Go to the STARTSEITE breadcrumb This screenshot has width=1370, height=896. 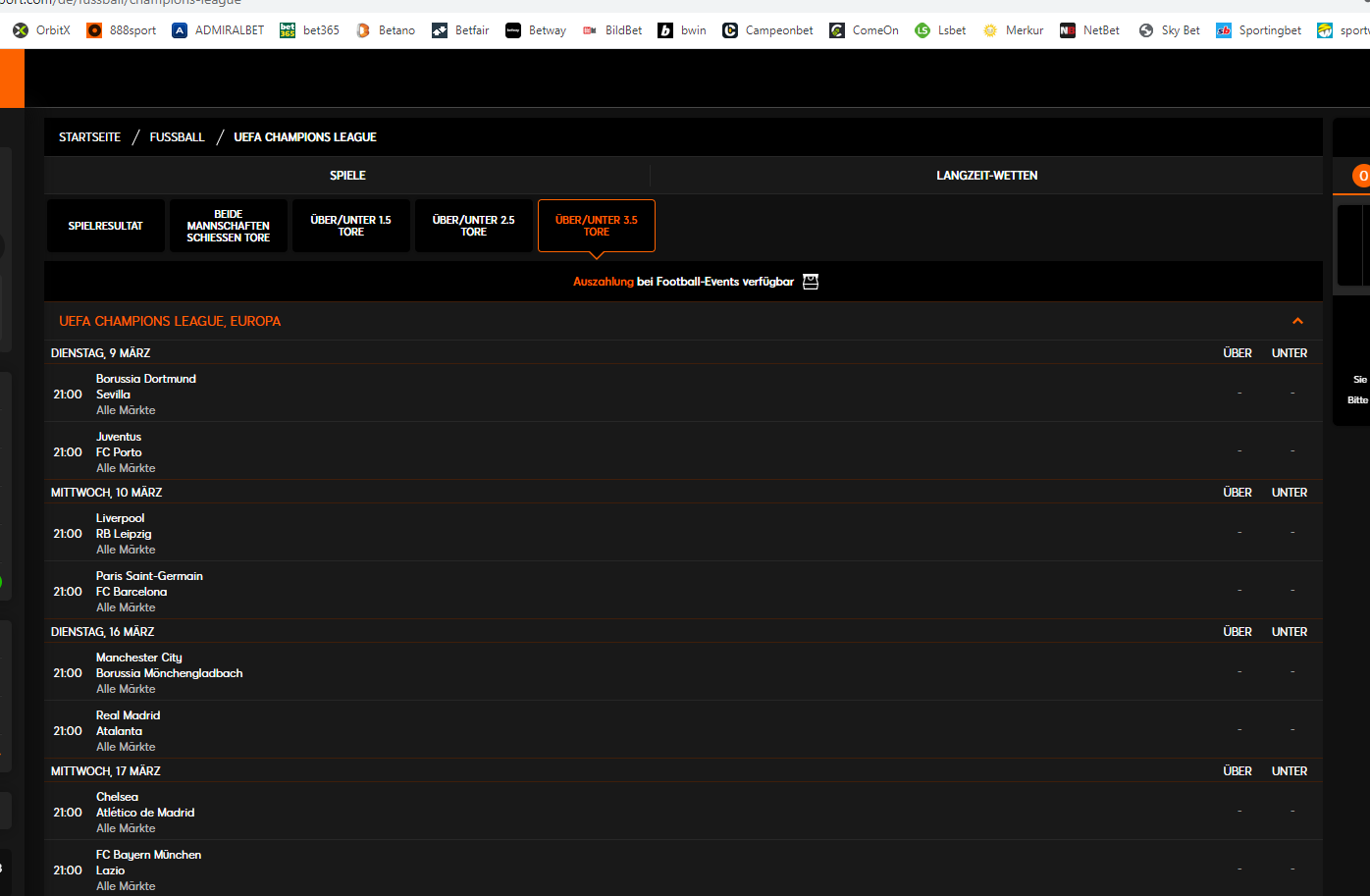(89, 137)
